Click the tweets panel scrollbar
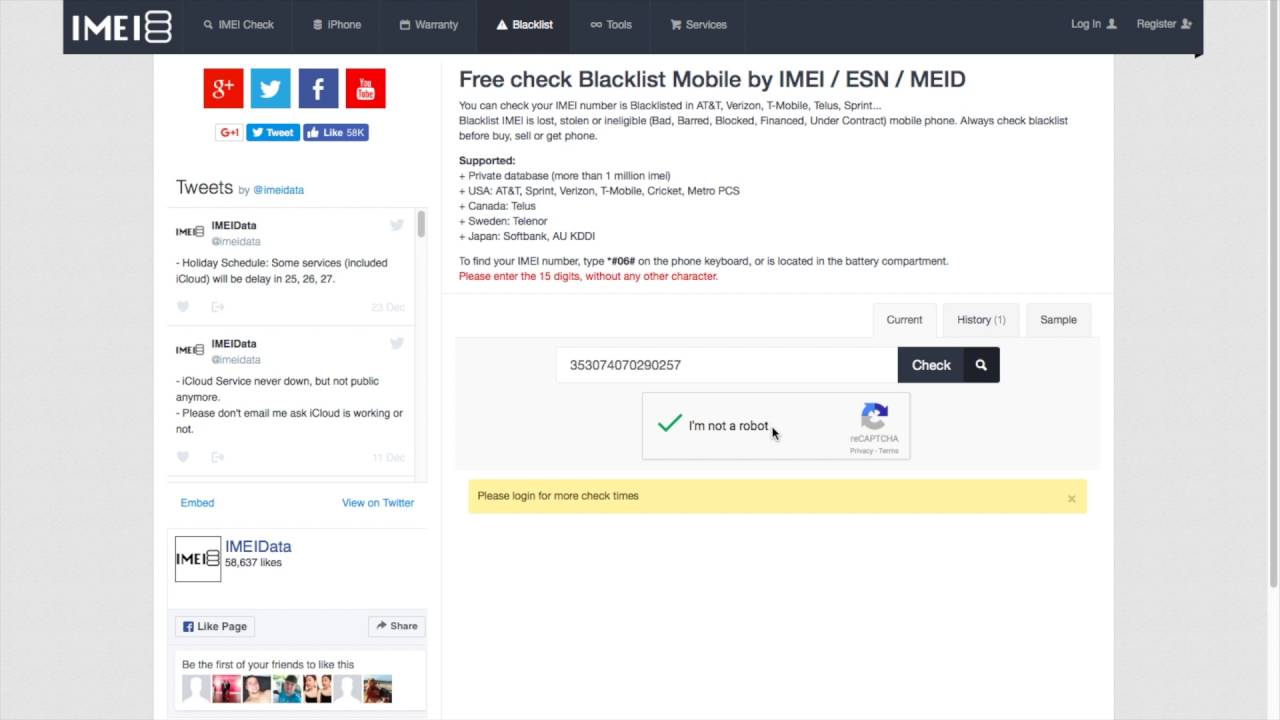Viewport: 1280px width, 720px height. coord(422,225)
